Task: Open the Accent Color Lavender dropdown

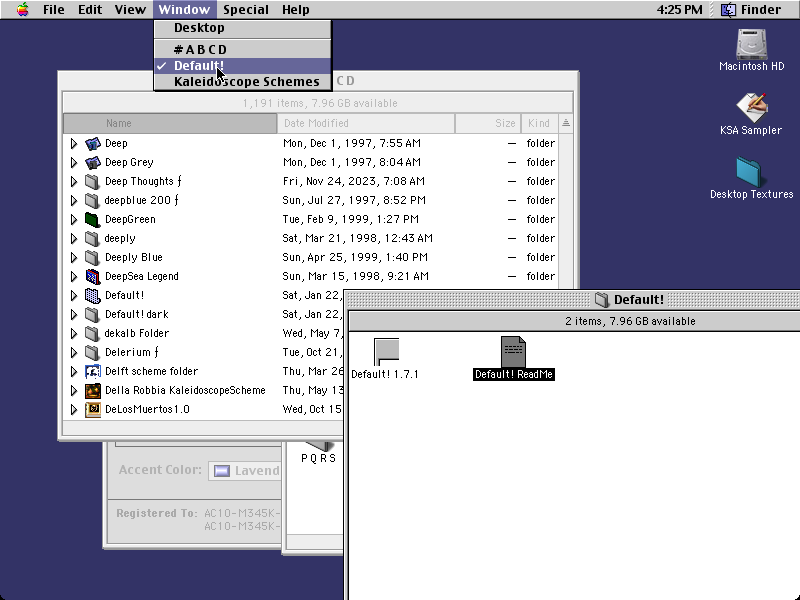Action: point(245,470)
